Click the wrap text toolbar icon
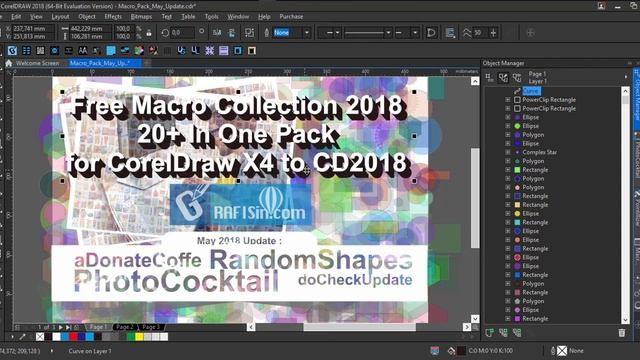 (450, 33)
